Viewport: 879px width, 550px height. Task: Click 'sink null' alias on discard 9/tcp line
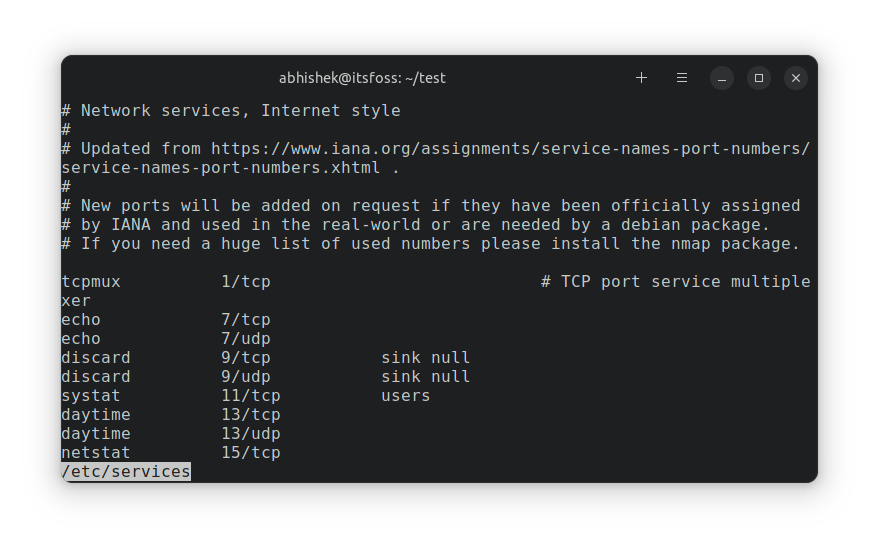click(x=425, y=358)
